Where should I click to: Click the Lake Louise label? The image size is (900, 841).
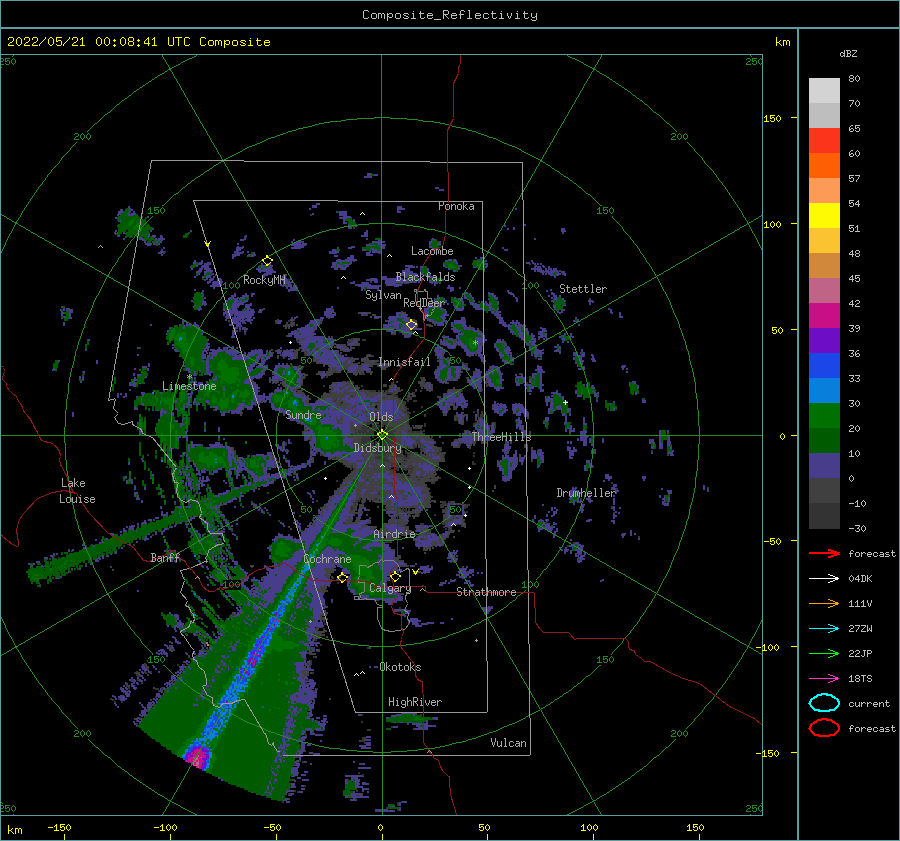pyautogui.click(x=77, y=491)
